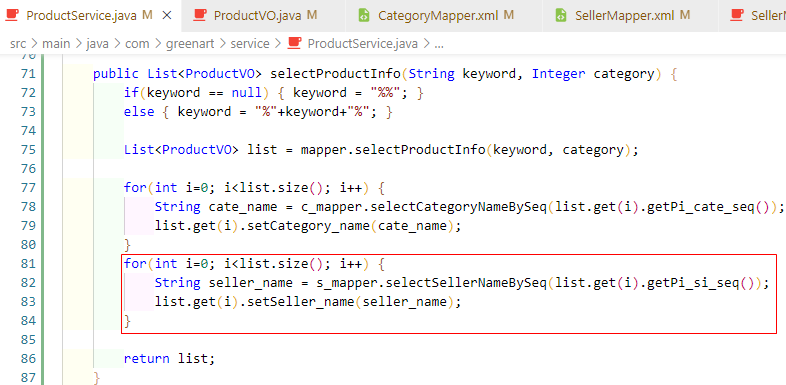Open the ProductVO.java tab
This screenshot has width=786, height=385.
coord(265,16)
